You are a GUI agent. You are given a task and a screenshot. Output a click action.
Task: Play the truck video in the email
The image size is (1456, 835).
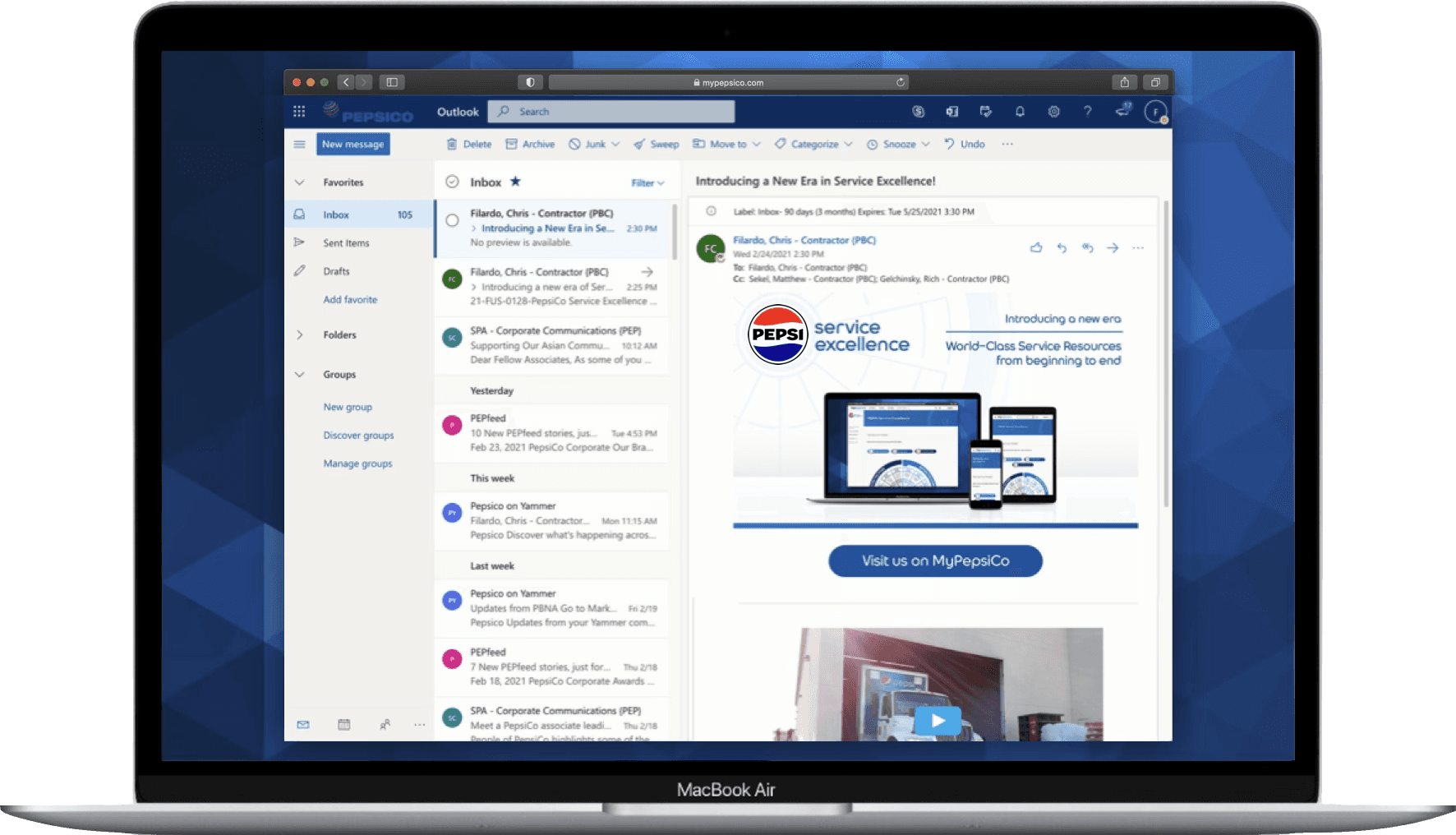click(x=938, y=721)
